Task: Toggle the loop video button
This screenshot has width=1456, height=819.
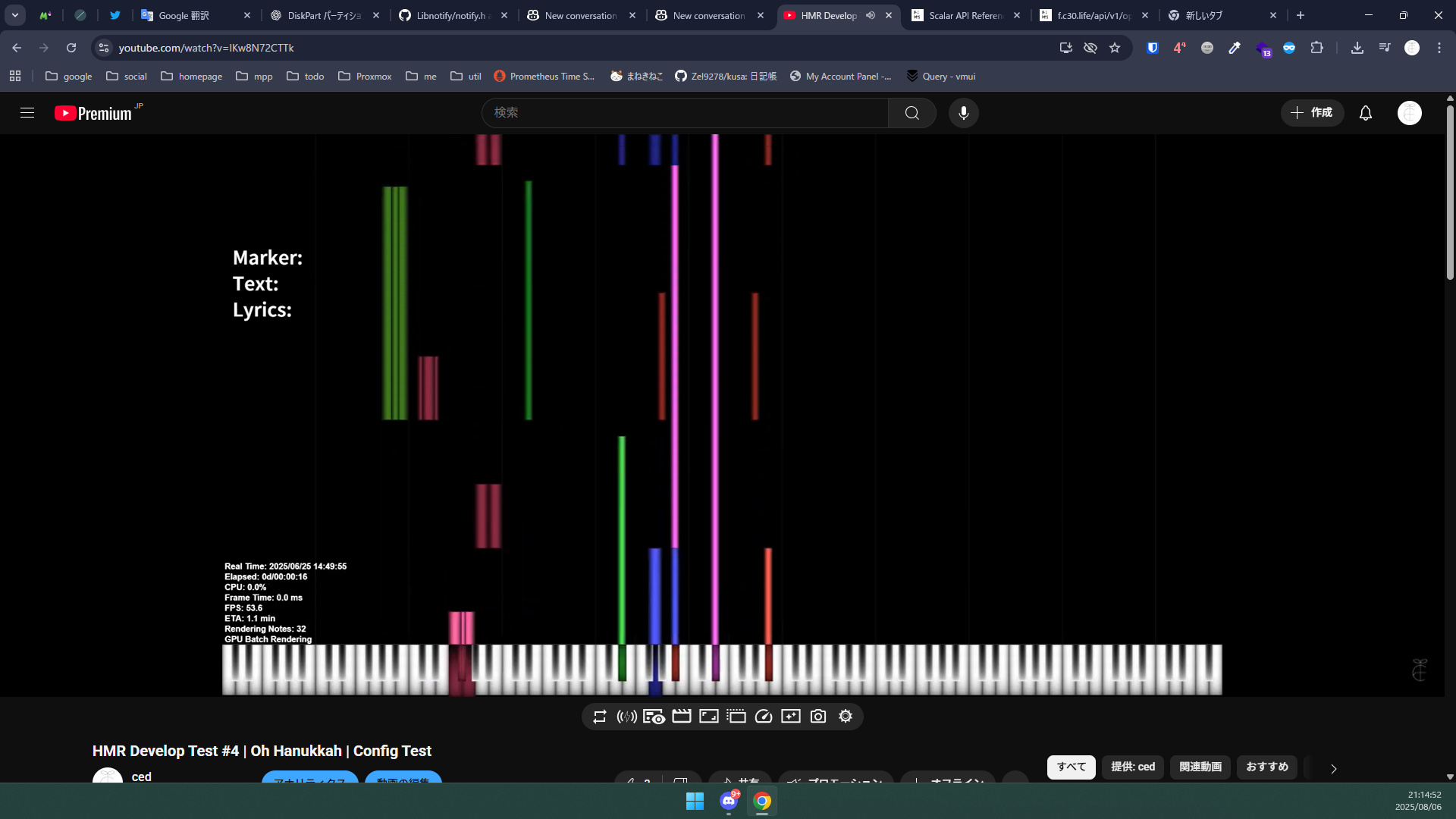Action: pos(600,717)
